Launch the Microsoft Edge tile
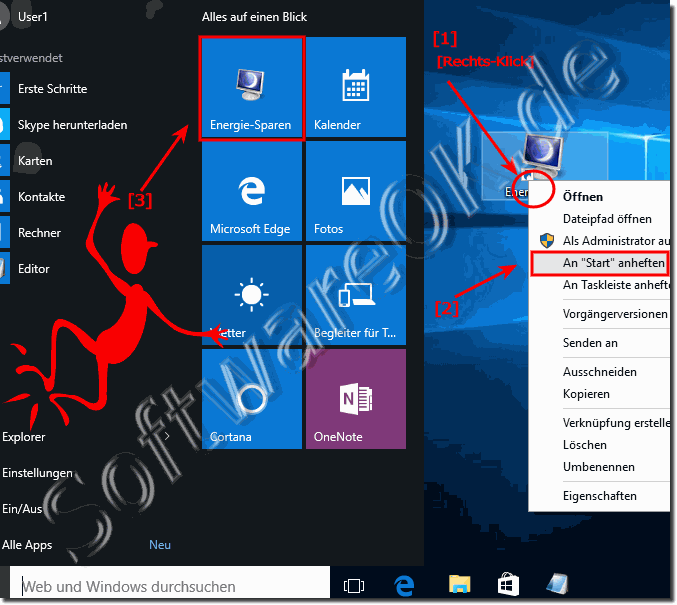Image resolution: width=677 pixels, height=605 pixels. [x=252, y=191]
